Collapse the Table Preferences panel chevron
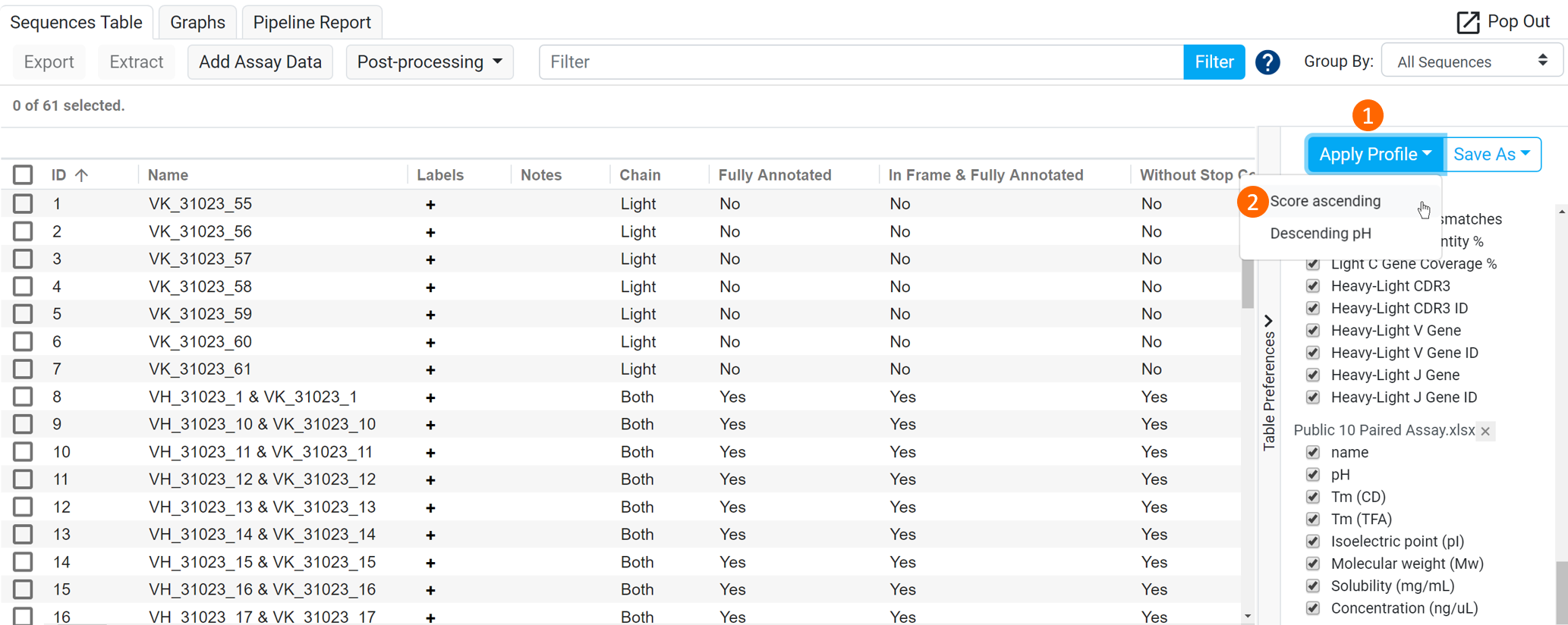Viewport: 1568px width, 625px height. 1268,321
